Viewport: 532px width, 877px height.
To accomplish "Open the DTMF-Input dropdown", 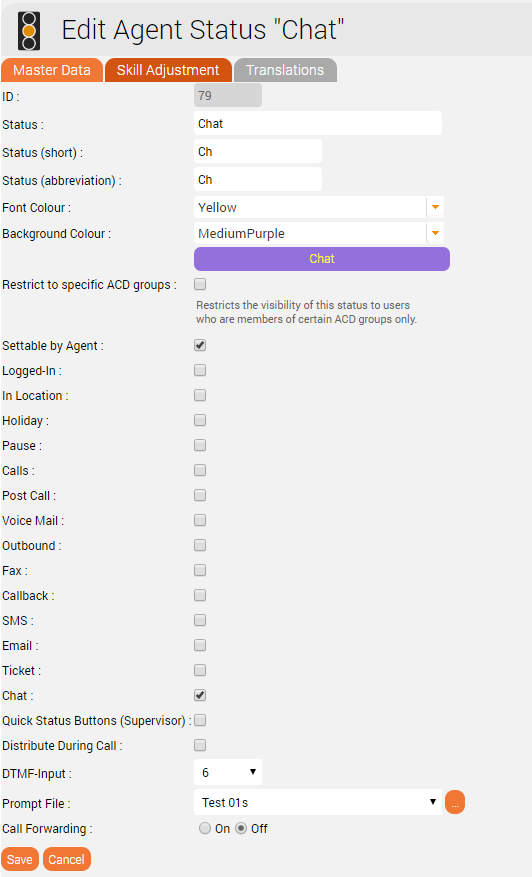I will (228, 772).
